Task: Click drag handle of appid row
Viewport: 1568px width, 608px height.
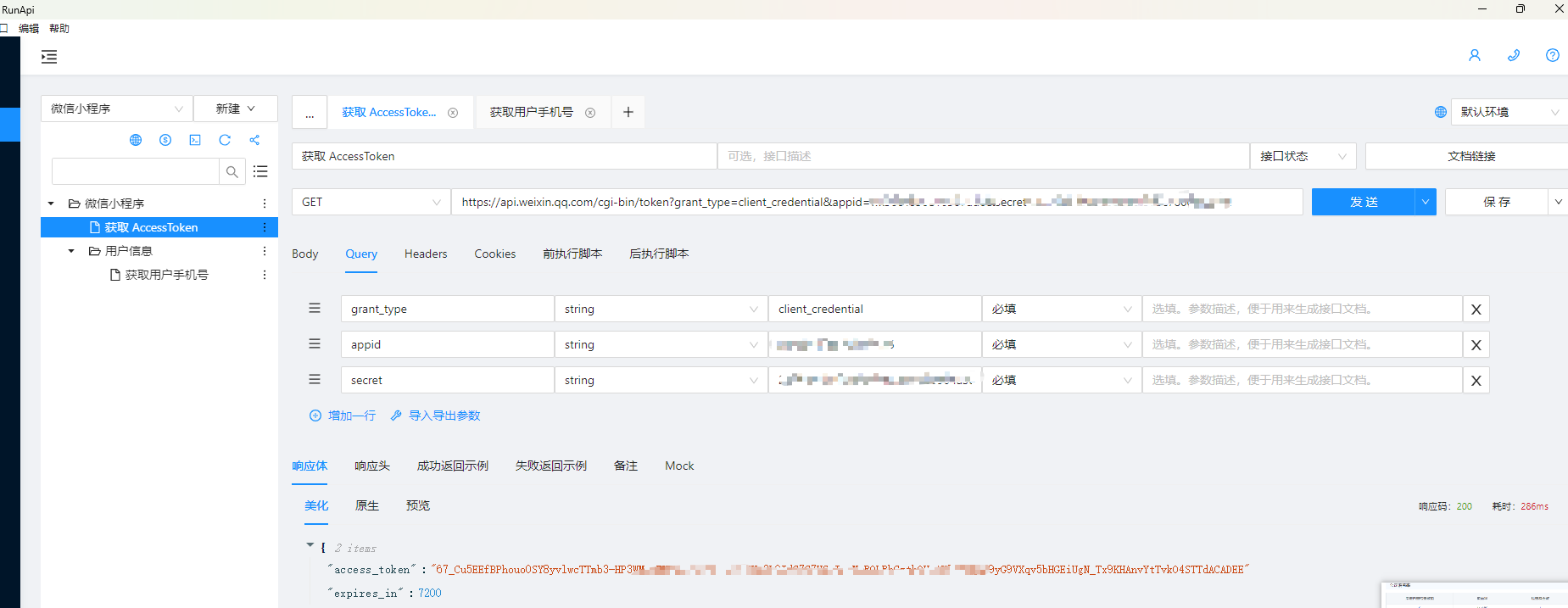Action: point(315,343)
